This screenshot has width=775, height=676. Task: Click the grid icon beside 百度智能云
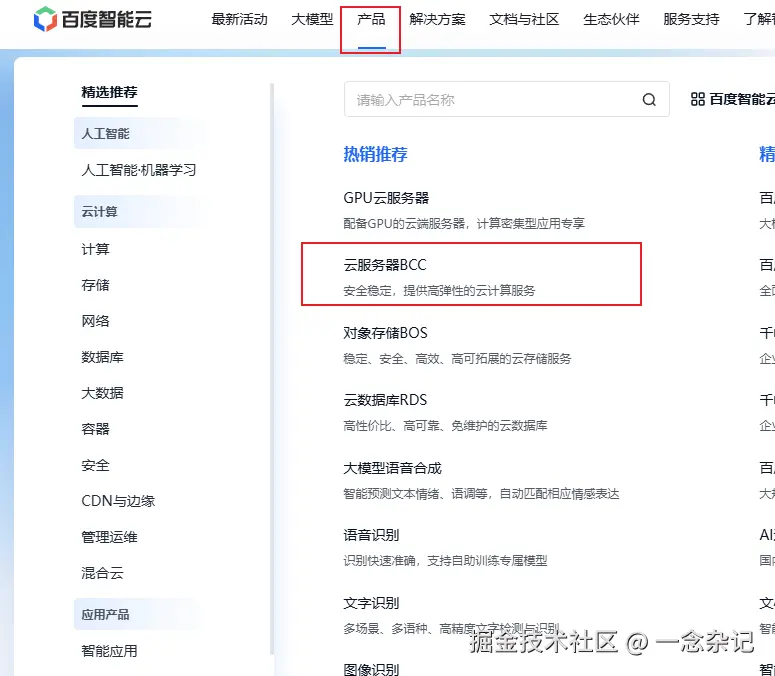(x=697, y=99)
